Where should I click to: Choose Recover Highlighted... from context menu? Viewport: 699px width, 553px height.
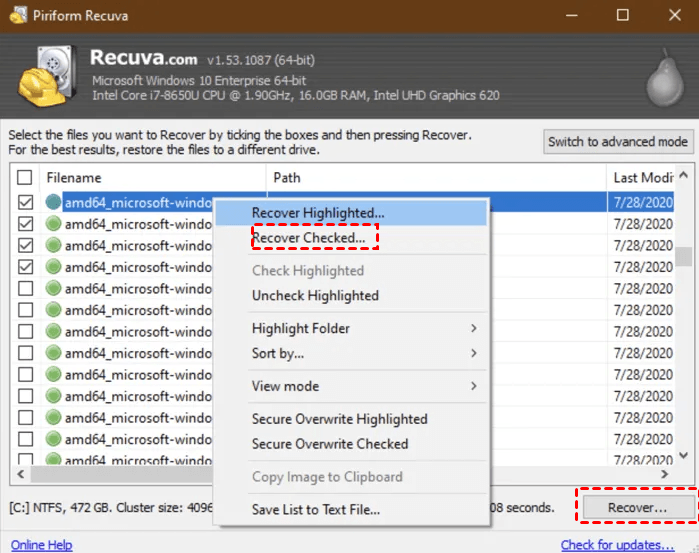point(351,213)
